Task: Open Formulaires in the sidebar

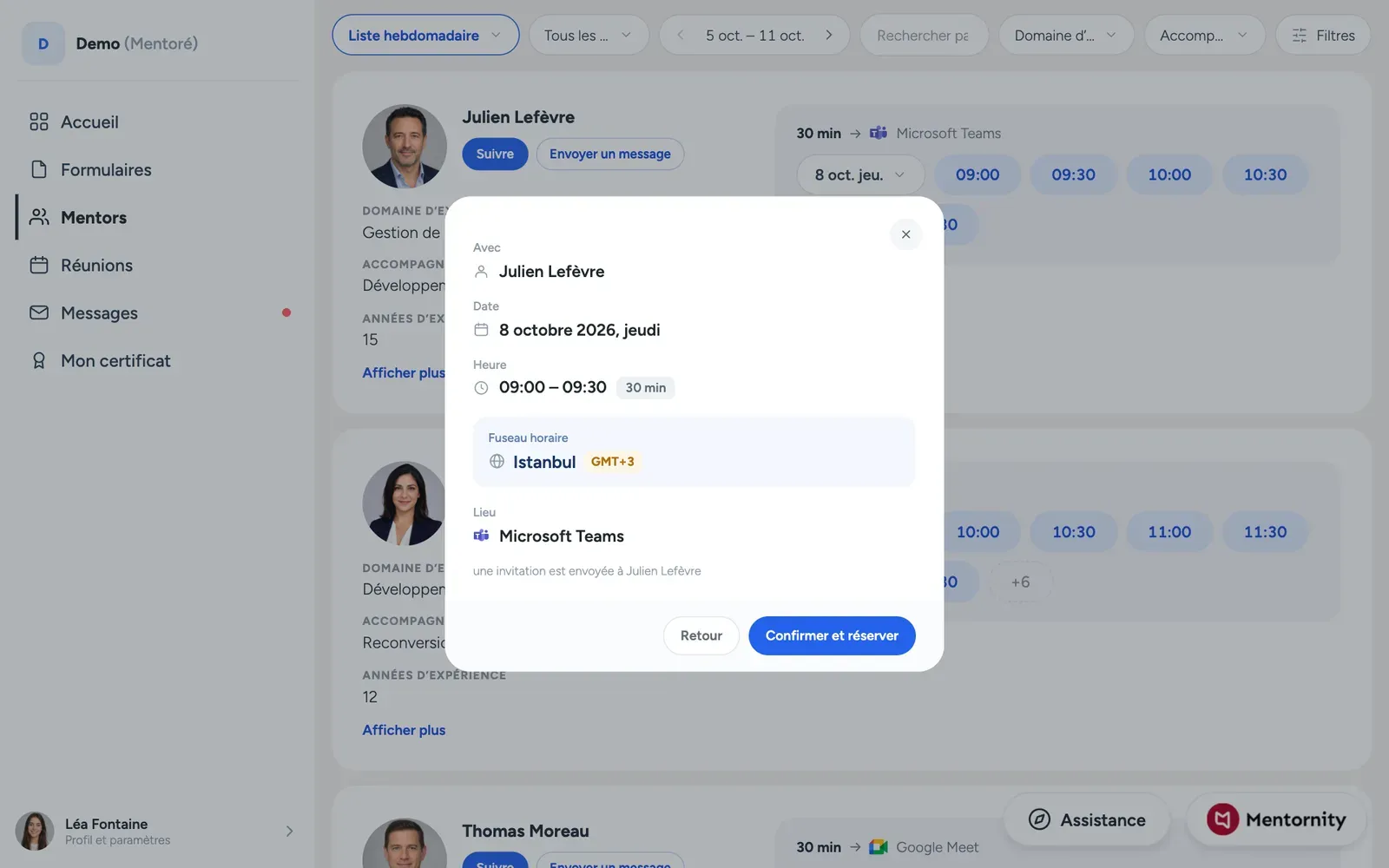Action: coord(90,170)
